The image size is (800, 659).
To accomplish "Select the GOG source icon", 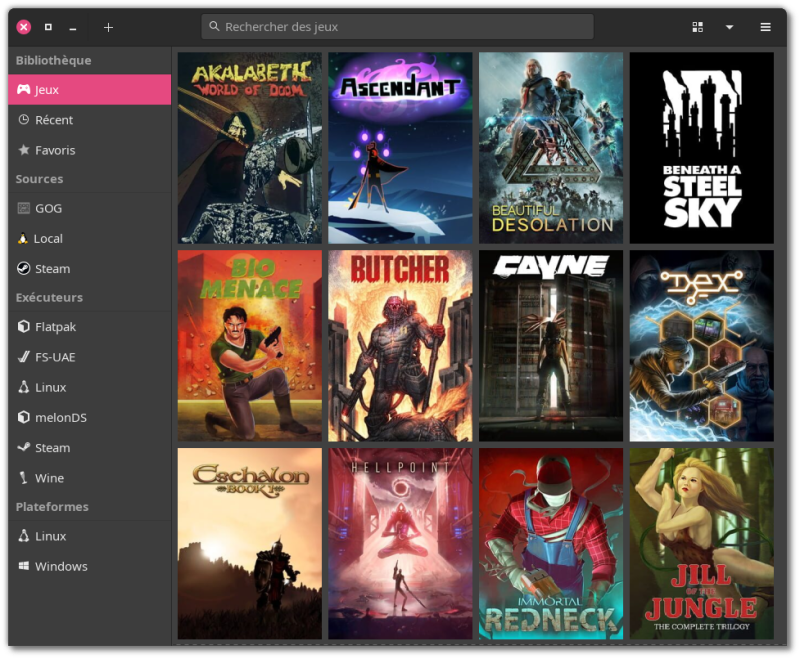I will point(24,209).
